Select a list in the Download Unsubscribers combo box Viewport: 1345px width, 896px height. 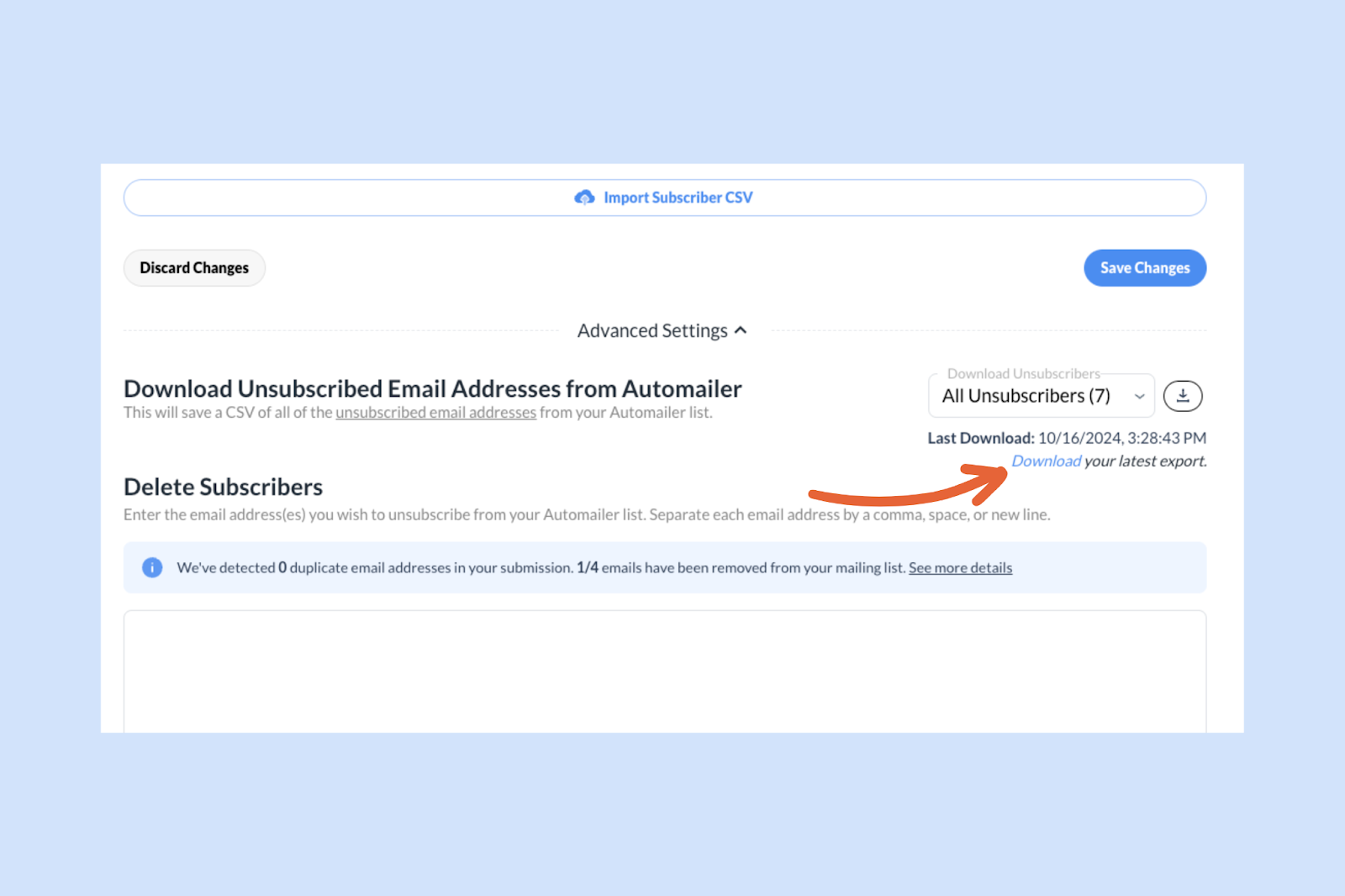1041,395
